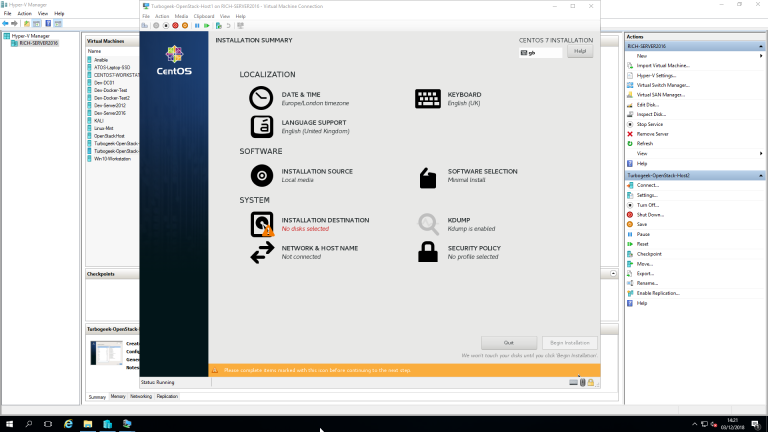Expand the New submenu arrow in Actions
768x432 pixels.
click(x=762, y=56)
